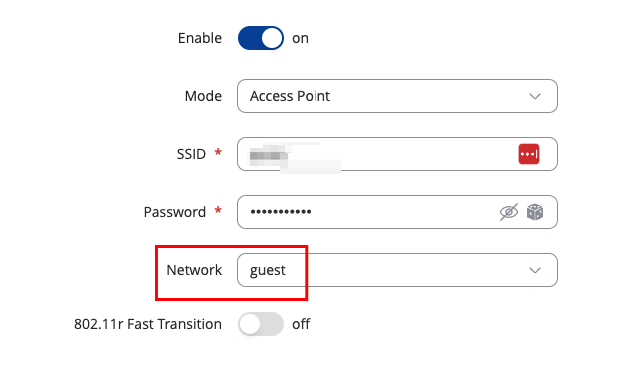Reveal the password with the crossed-eye icon

click(x=509, y=212)
